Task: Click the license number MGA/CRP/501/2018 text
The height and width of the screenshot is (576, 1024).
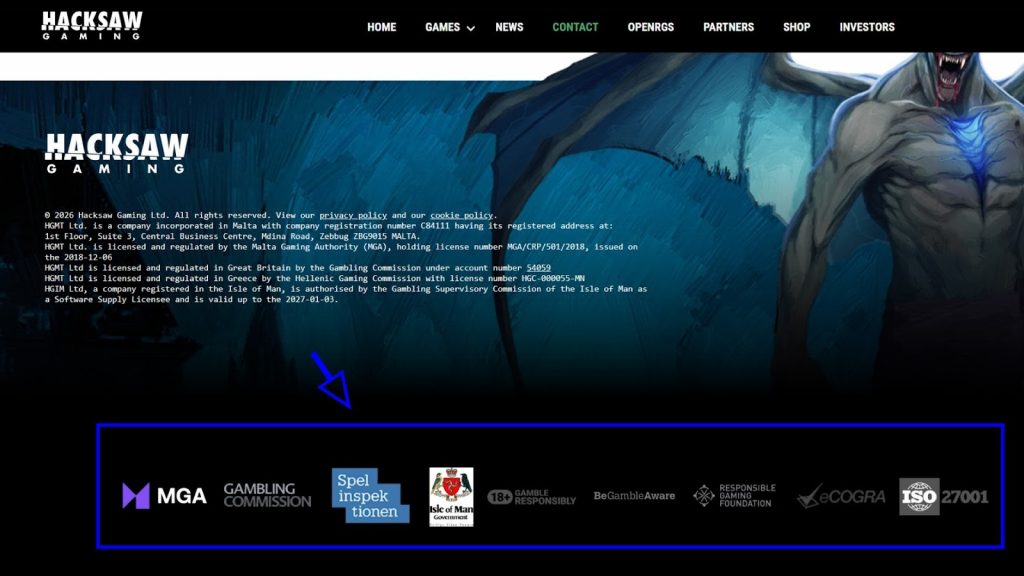Action: click(547, 247)
